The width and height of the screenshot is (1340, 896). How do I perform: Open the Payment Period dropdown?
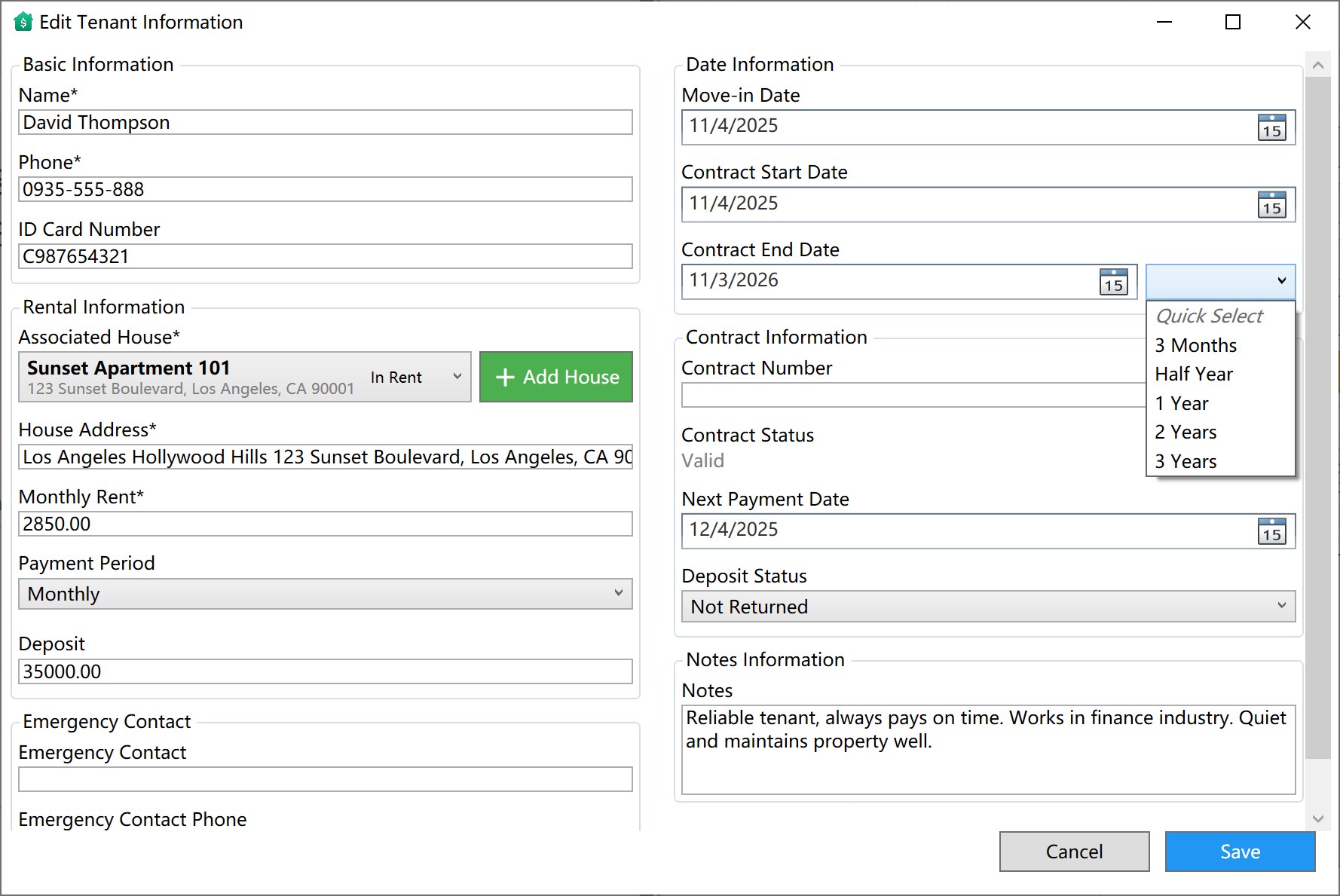click(x=325, y=594)
